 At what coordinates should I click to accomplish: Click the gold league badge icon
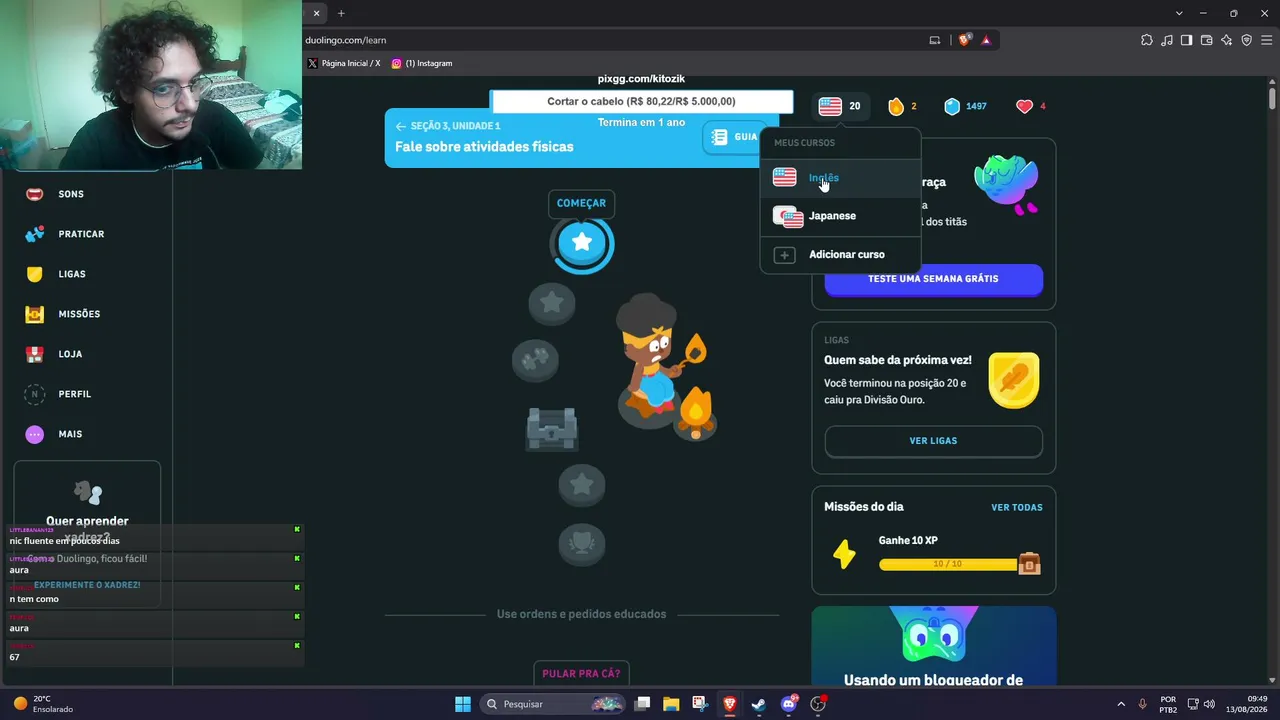coord(1013,380)
